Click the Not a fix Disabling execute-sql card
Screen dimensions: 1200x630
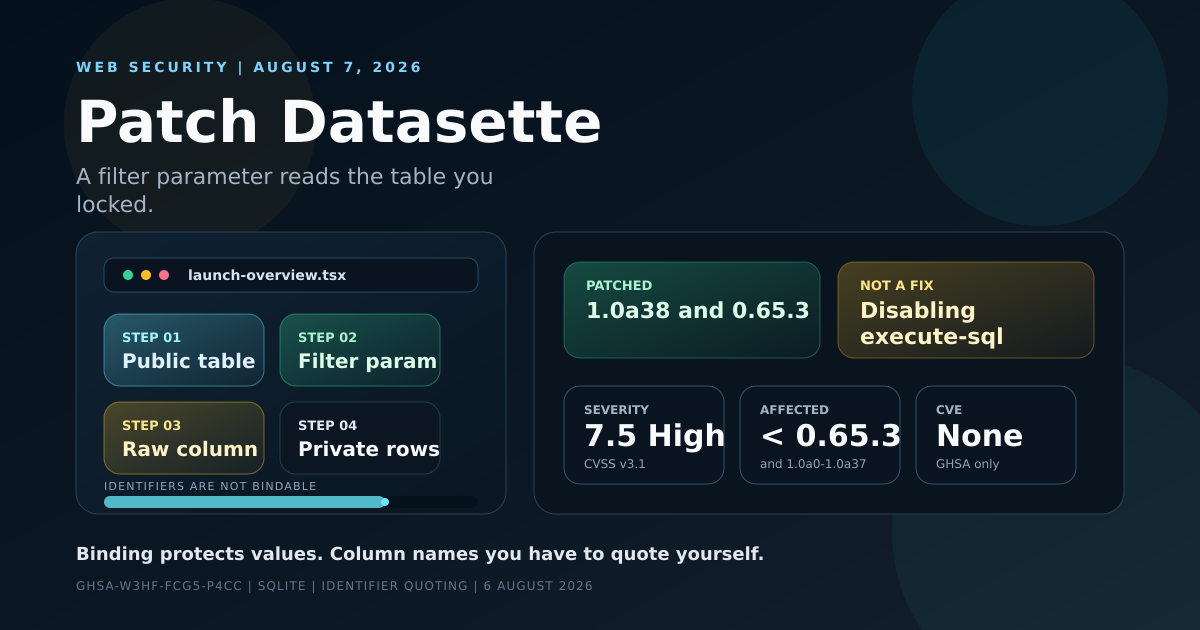(966, 310)
